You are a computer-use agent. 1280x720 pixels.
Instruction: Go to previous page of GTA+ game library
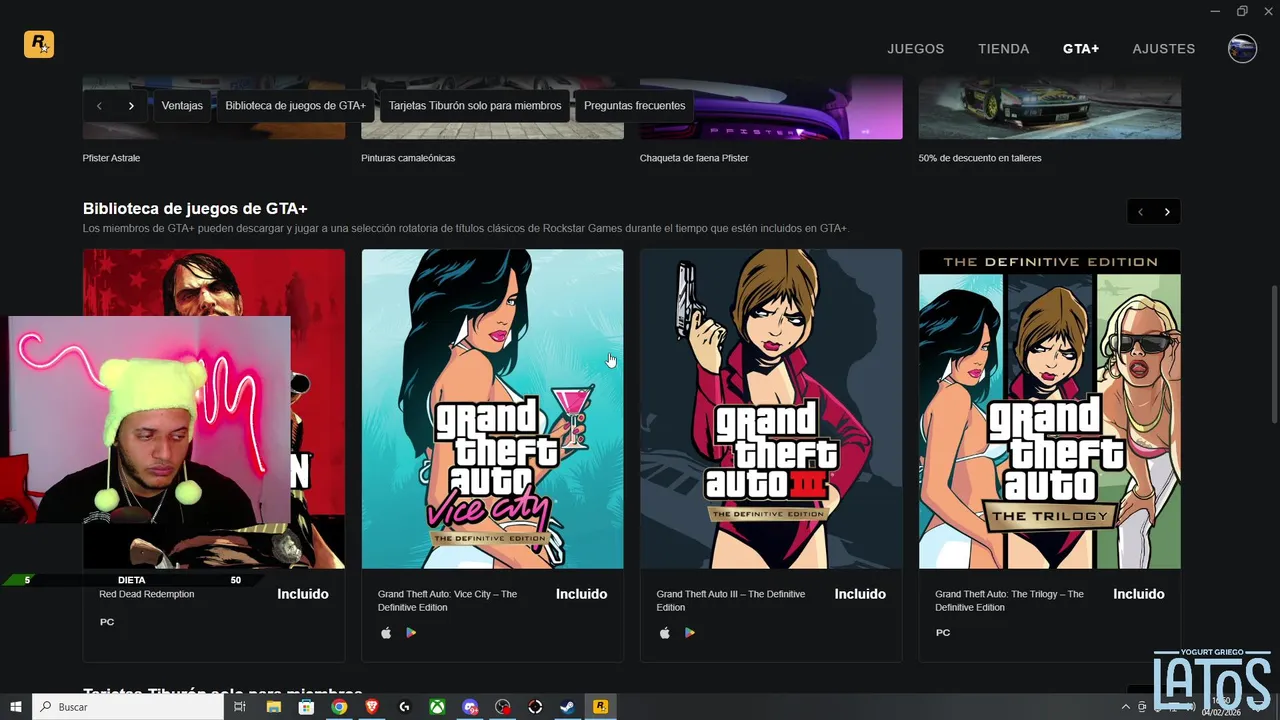click(x=1140, y=212)
